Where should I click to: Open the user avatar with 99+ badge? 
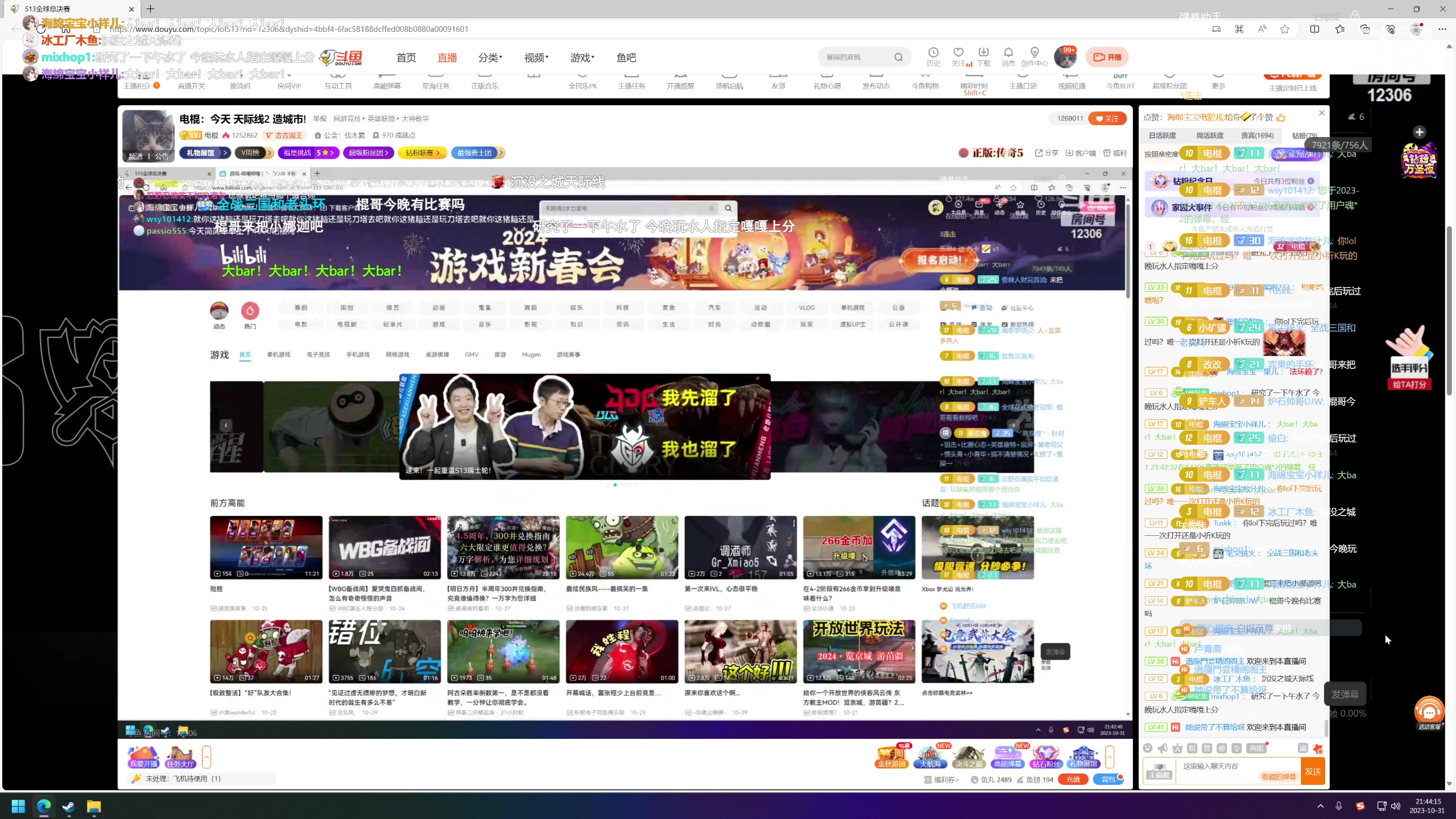tap(1065, 57)
